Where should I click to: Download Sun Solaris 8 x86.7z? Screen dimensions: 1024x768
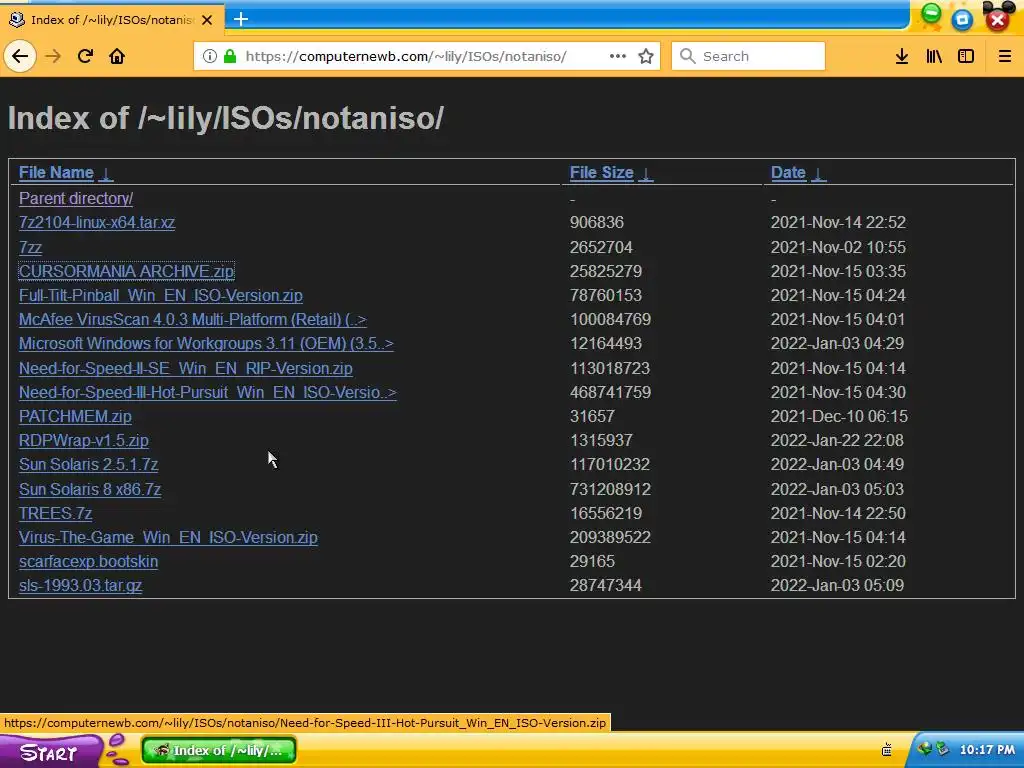[90, 489]
